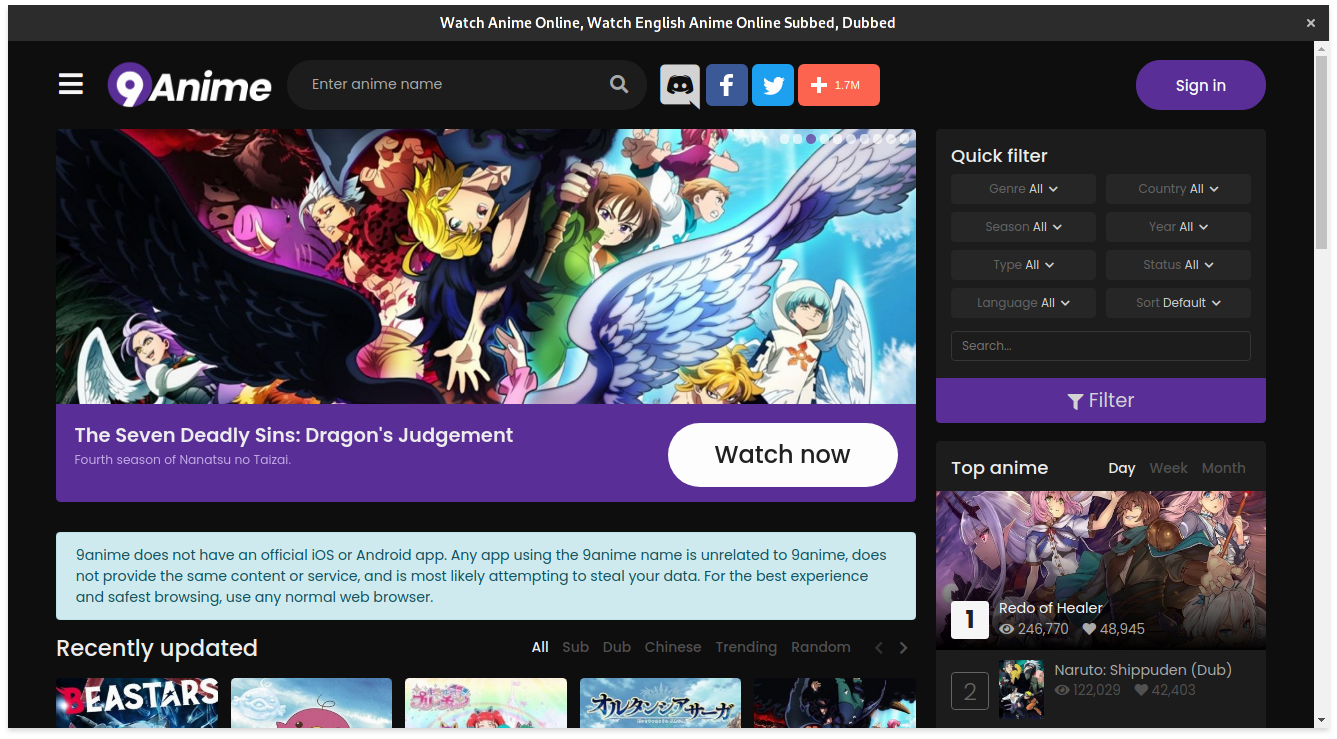Screen dimensions: 1337x739
Task: Click the quick filter keyword search box
Action: click(1101, 346)
